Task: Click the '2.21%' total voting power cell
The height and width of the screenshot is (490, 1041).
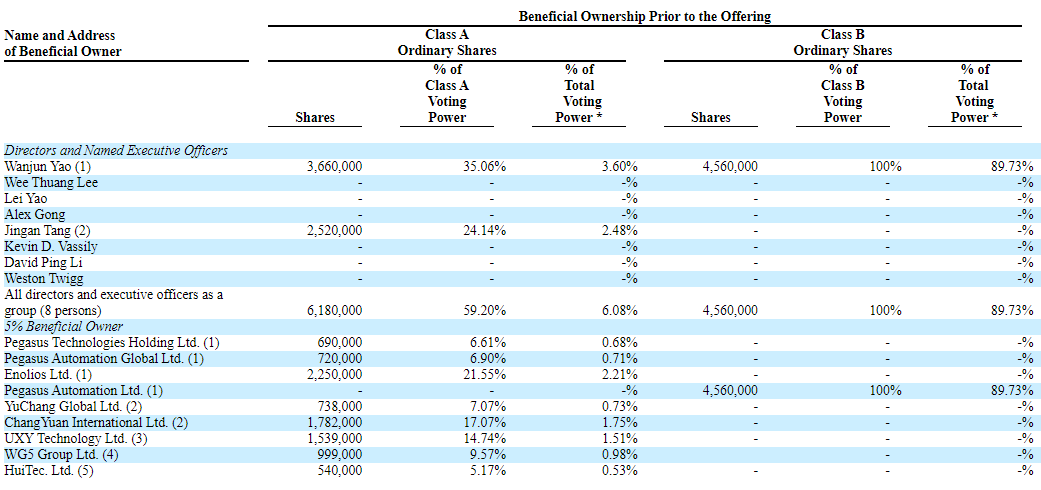Action: coord(619,374)
